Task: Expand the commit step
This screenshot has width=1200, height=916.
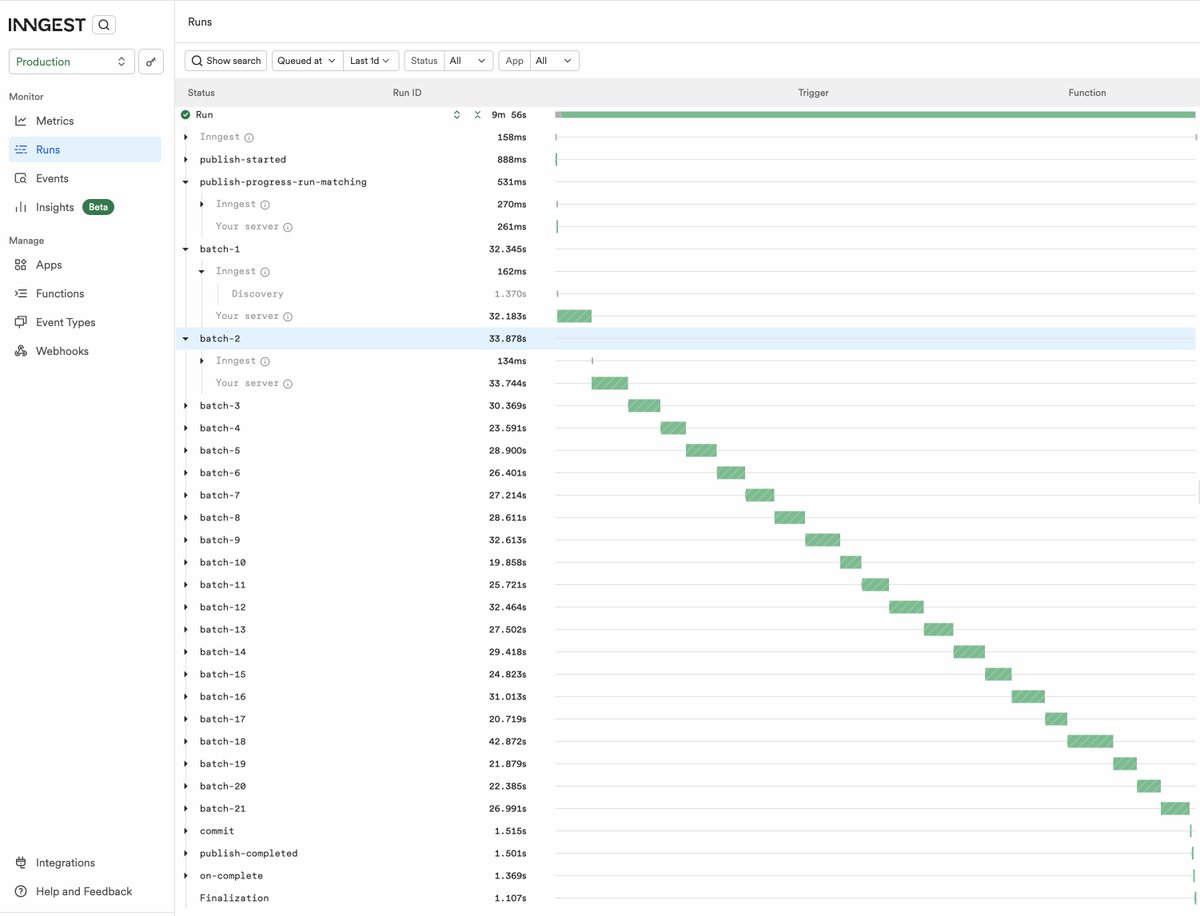Action: pos(186,831)
